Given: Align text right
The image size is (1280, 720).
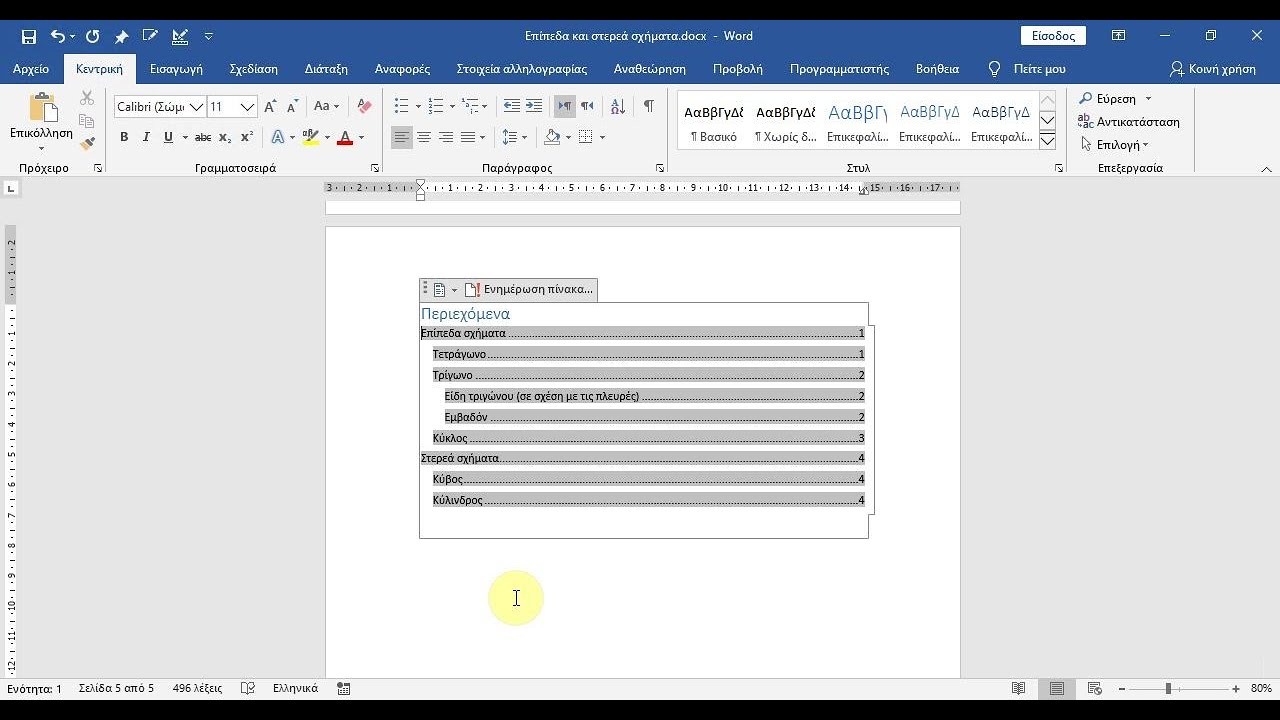Looking at the screenshot, I should coord(446,137).
